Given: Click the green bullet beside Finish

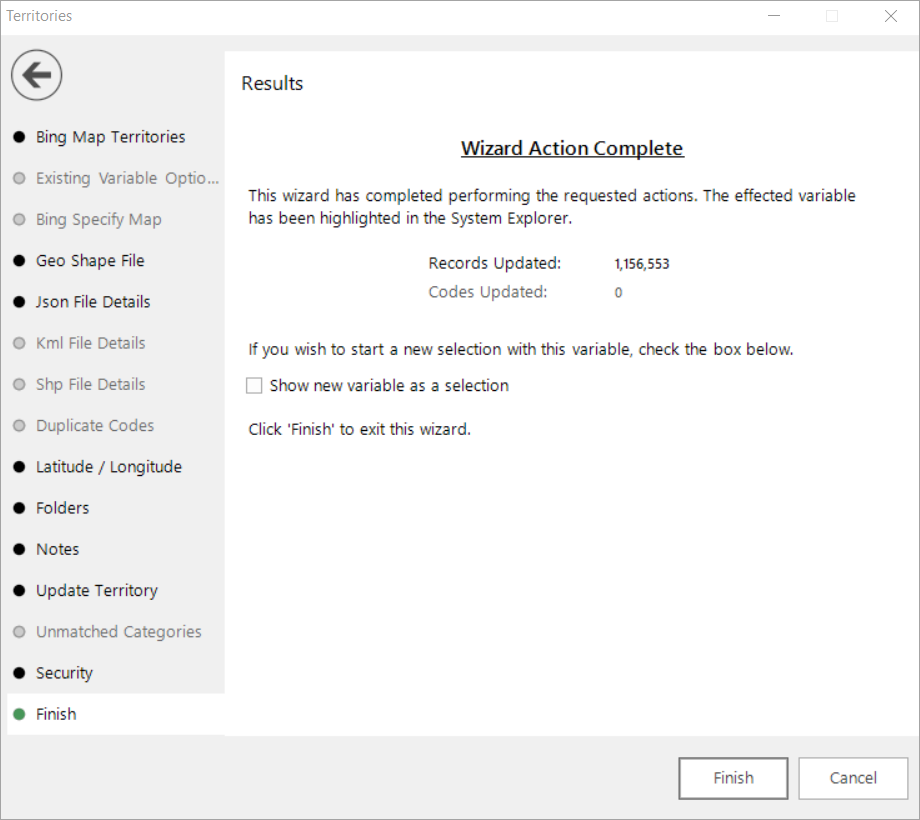Looking at the screenshot, I should tap(19, 714).
